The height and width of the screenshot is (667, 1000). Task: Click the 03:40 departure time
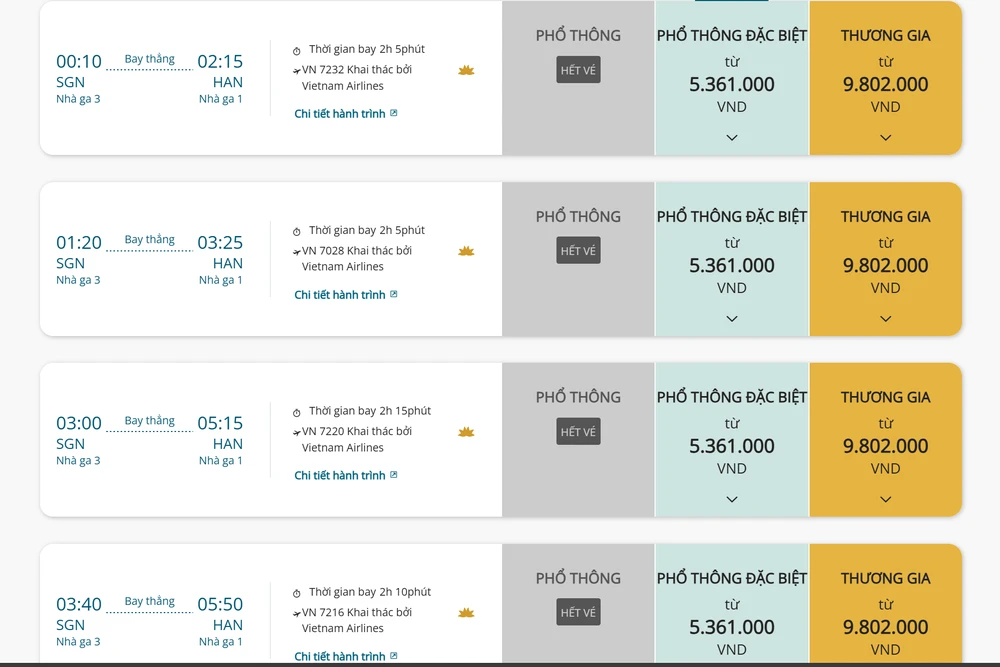[x=79, y=604]
